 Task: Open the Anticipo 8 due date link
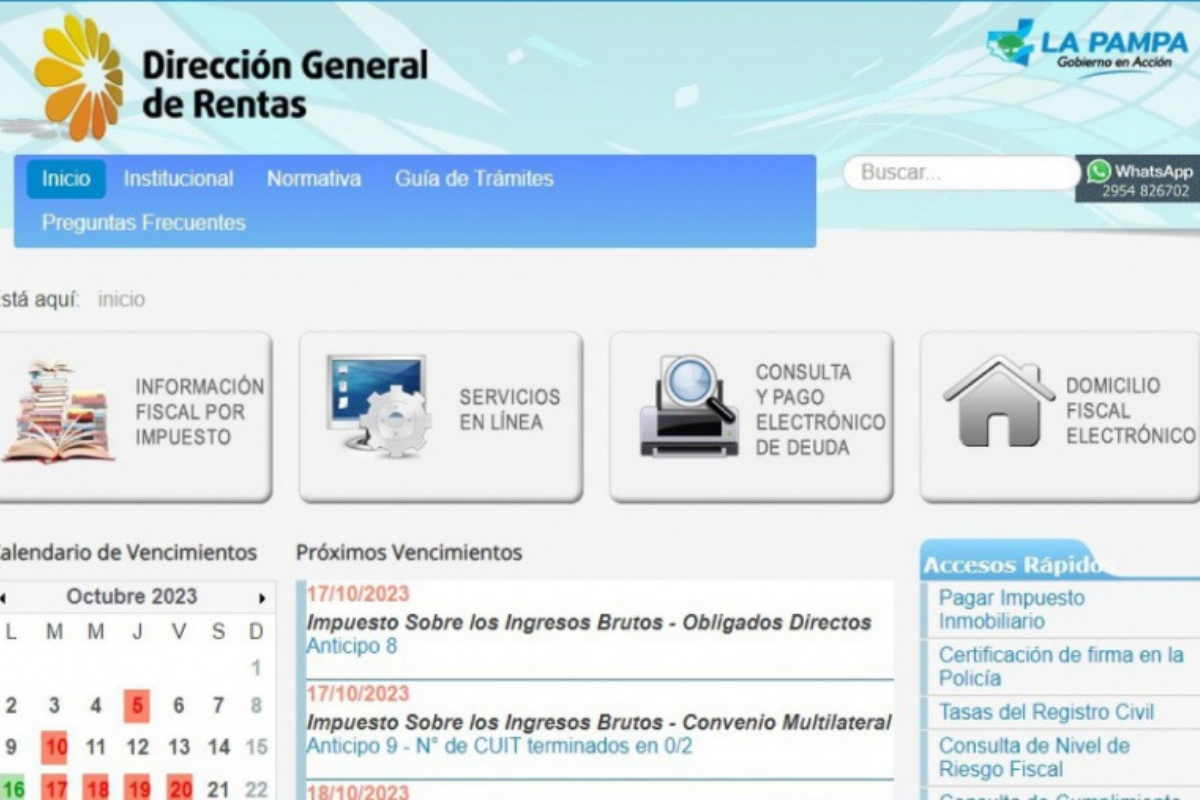[x=351, y=646]
